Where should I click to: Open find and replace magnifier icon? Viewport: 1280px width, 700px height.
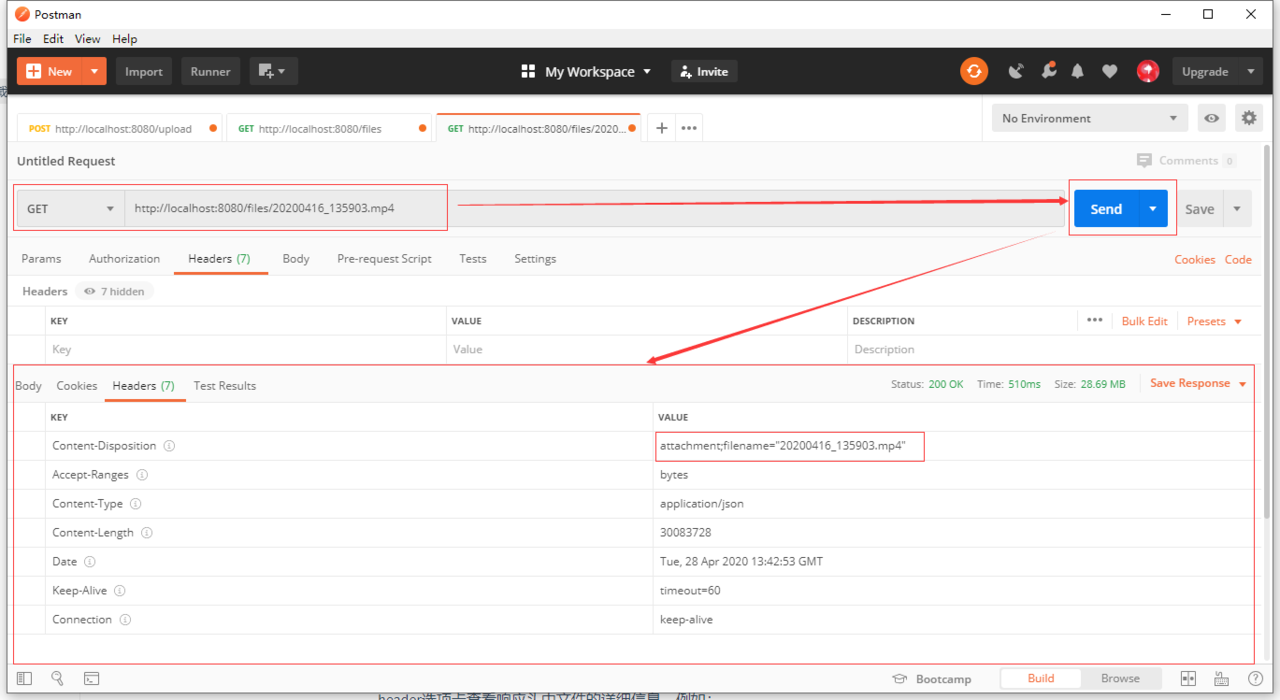[57, 678]
